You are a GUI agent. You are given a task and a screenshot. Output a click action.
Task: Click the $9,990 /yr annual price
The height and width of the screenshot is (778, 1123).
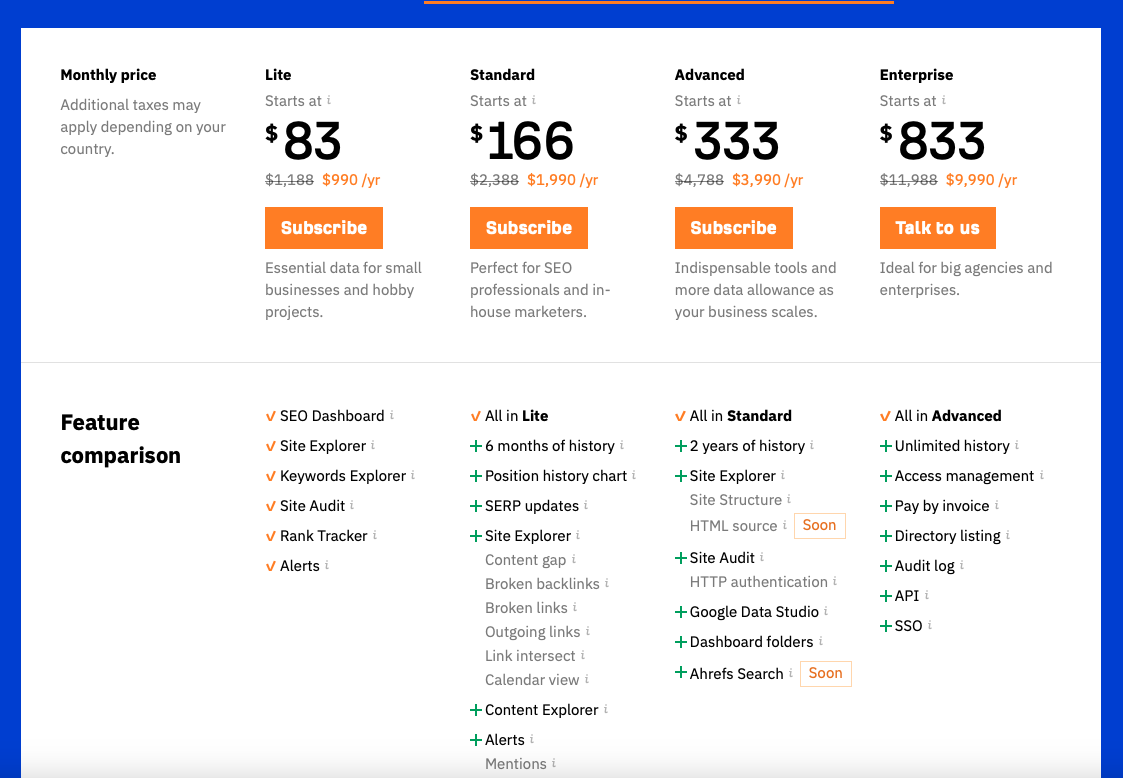[981, 180]
